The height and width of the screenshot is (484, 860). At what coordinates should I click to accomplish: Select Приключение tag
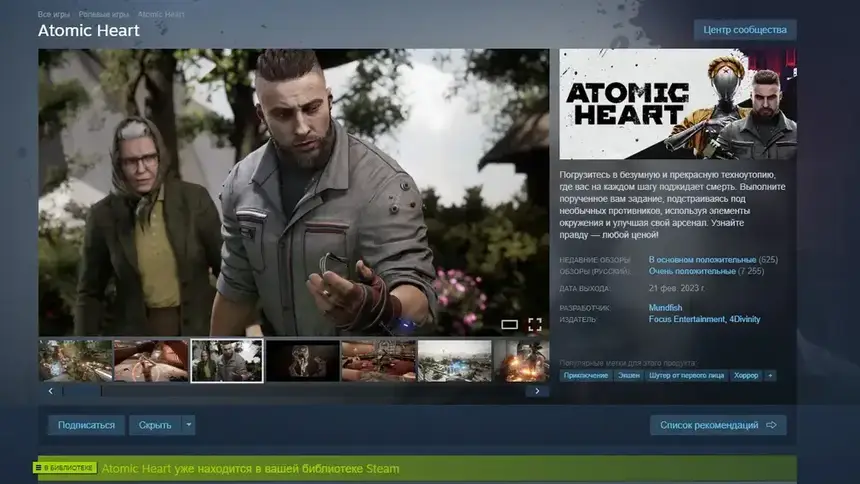click(x=586, y=375)
